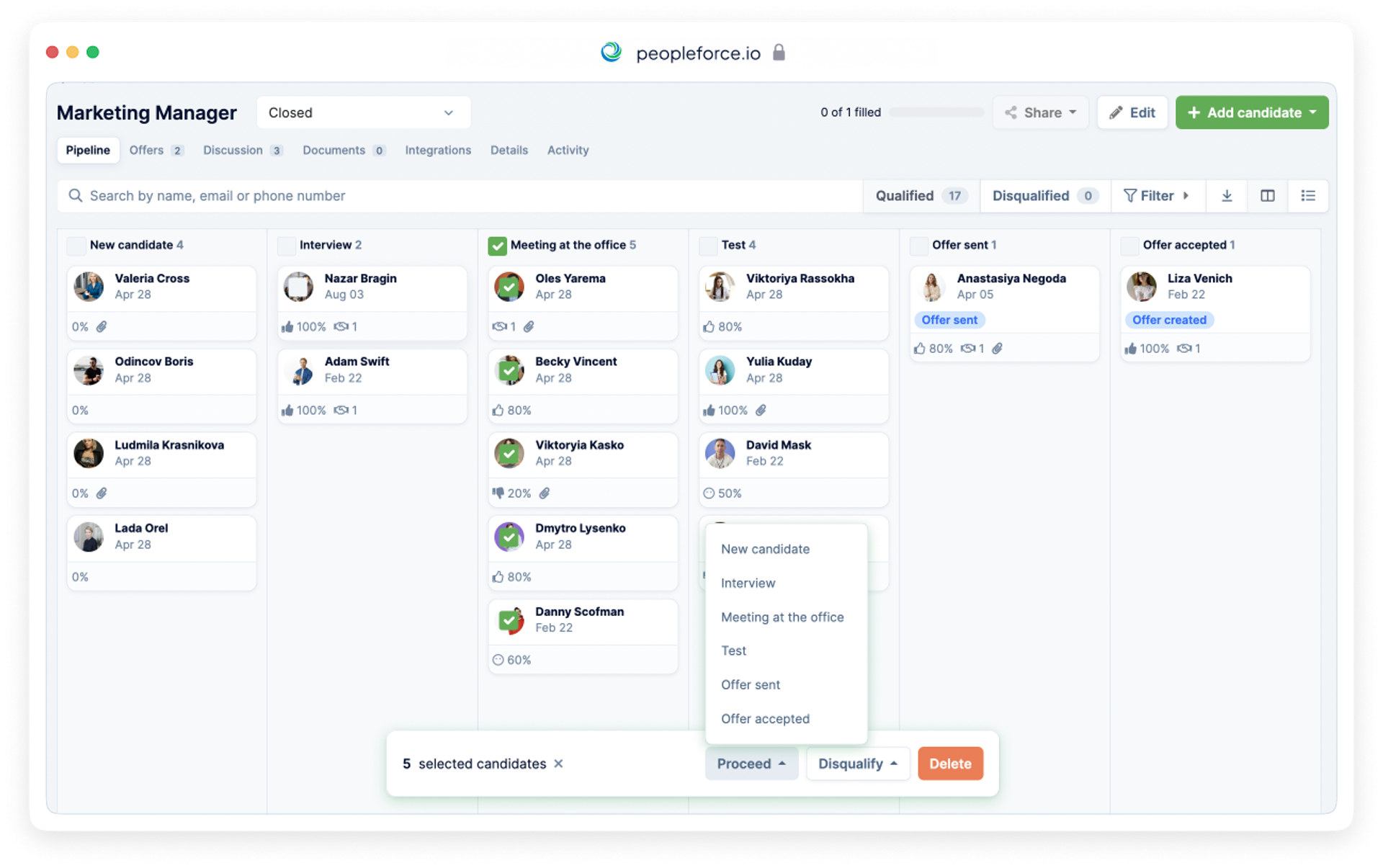
Task: Click the Edit button
Action: pyautogui.click(x=1132, y=113)
